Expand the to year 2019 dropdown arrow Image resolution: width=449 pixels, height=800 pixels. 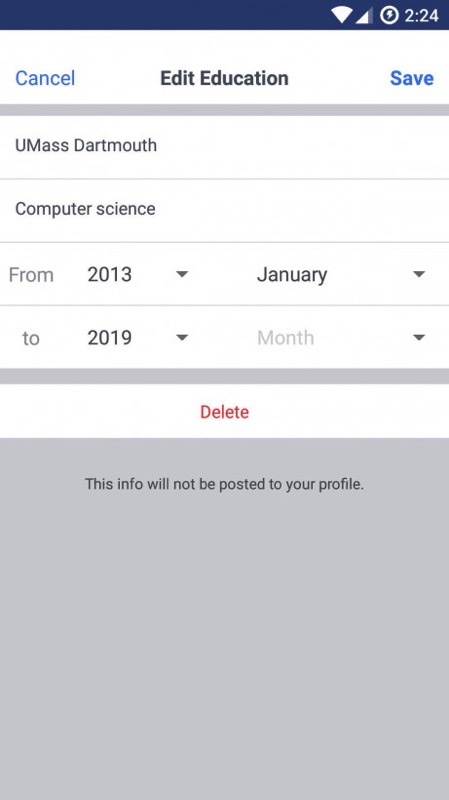point(182,338)
